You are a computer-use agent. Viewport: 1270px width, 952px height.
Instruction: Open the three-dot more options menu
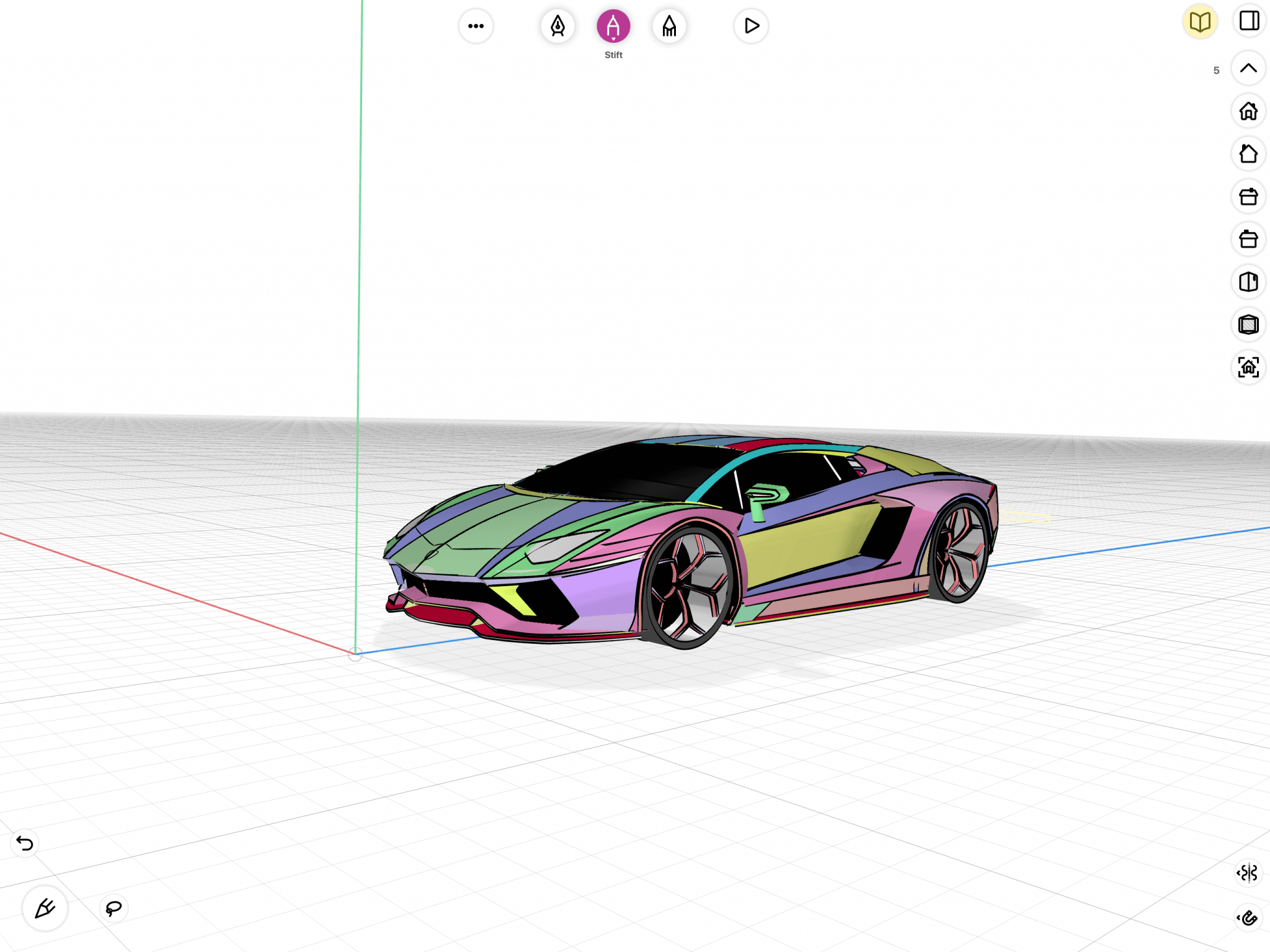tap(476, 26)
